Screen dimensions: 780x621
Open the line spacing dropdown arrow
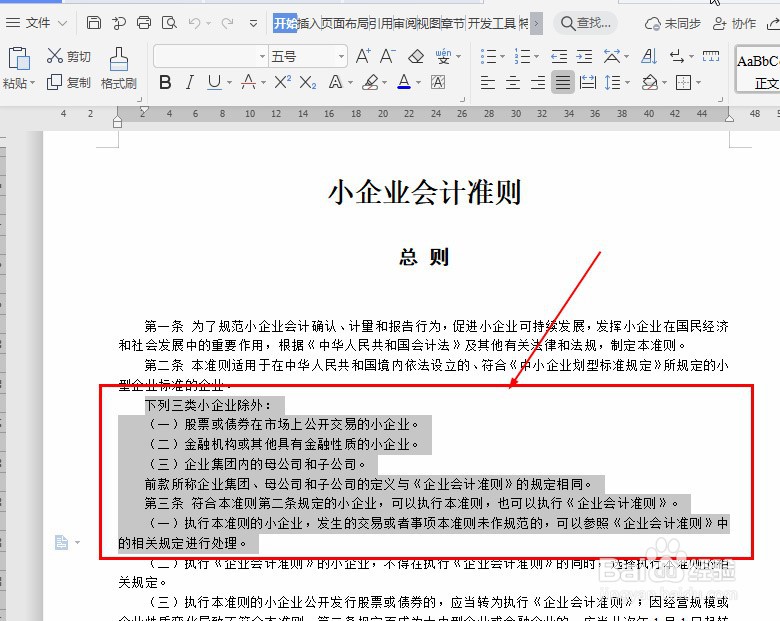(x=627, y=82)
